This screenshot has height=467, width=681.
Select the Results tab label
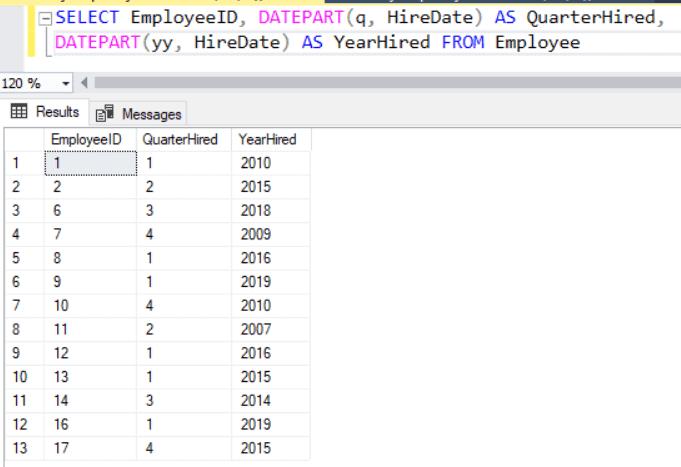58,112
